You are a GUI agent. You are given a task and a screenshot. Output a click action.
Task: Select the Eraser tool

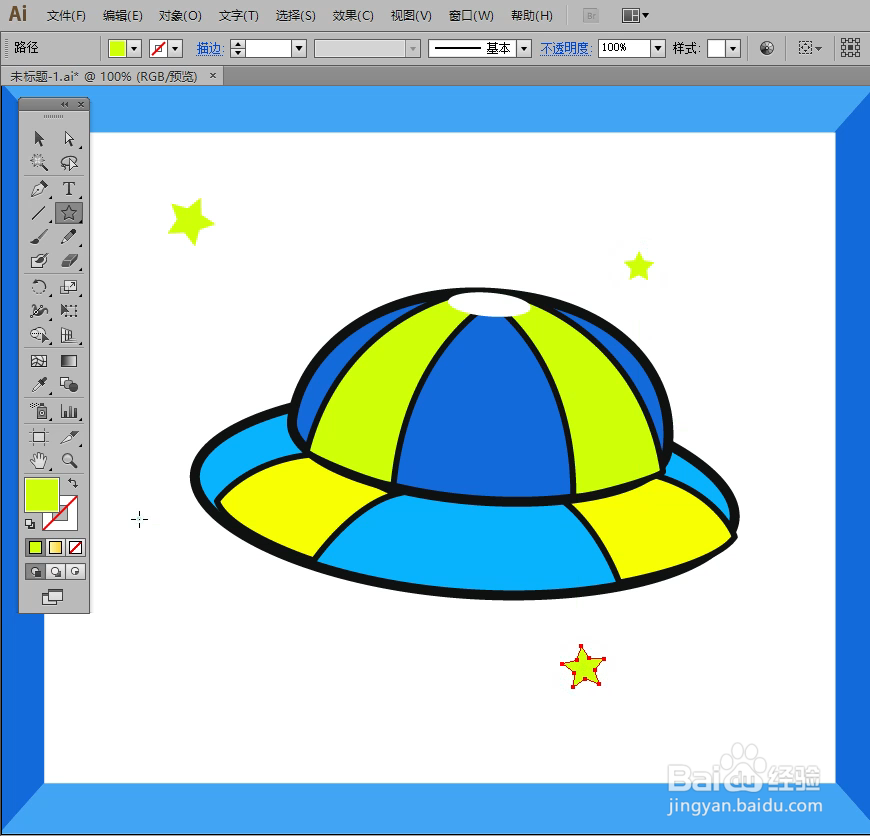69,261
